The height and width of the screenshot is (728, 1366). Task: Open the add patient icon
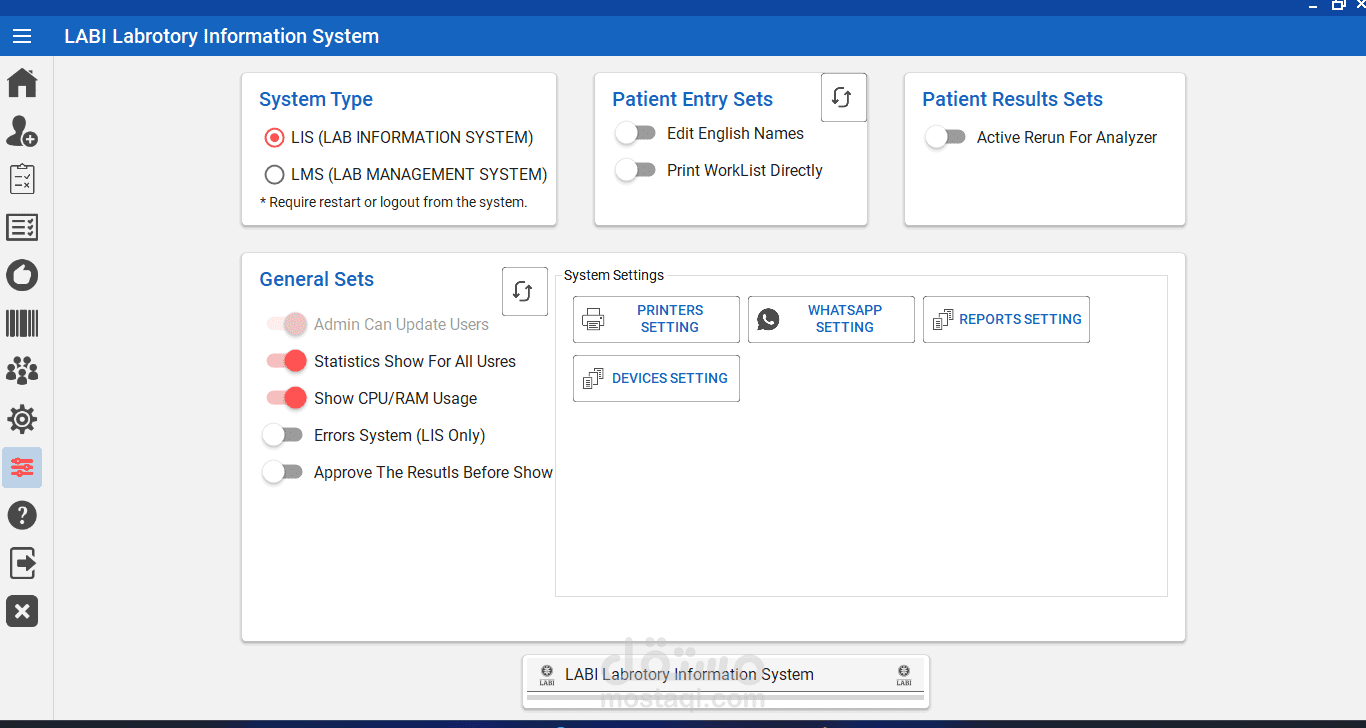tap(22, 131)
